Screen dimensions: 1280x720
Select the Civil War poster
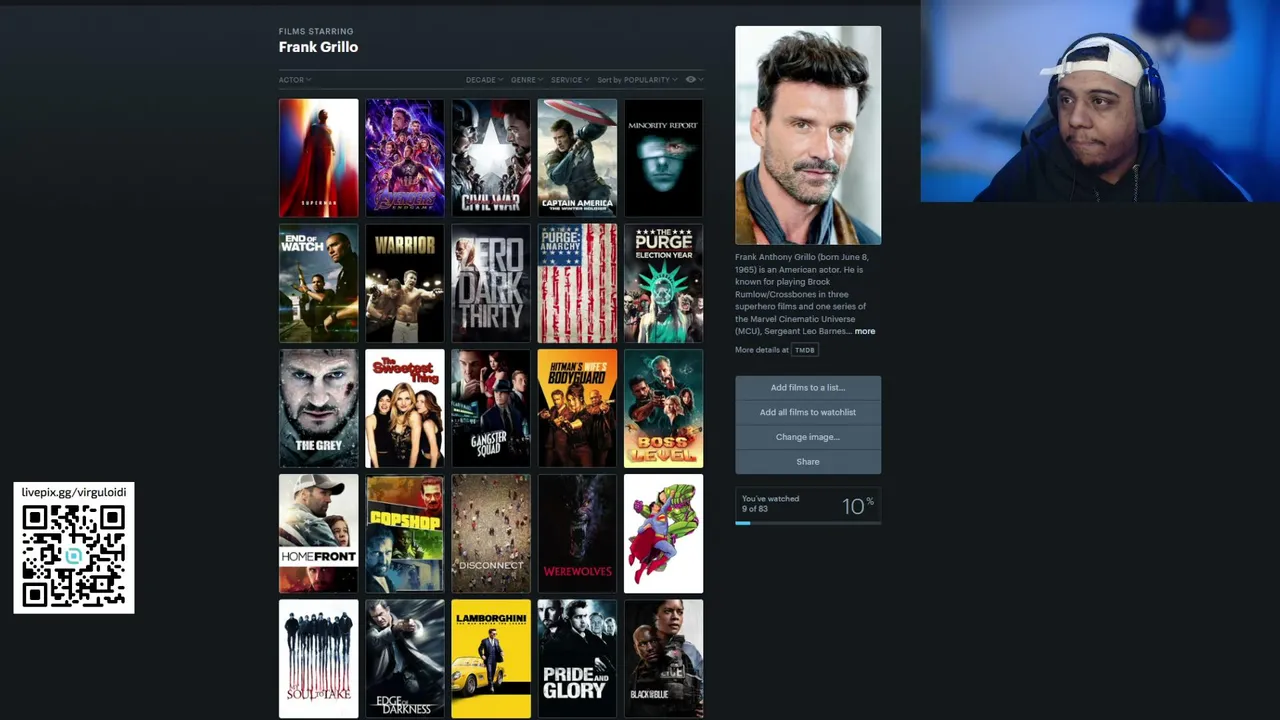click(491, 158)
